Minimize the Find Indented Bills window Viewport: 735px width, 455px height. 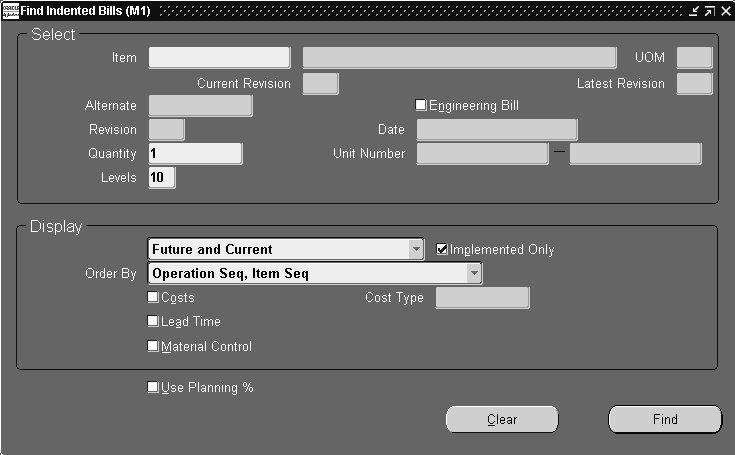(694, 11)
